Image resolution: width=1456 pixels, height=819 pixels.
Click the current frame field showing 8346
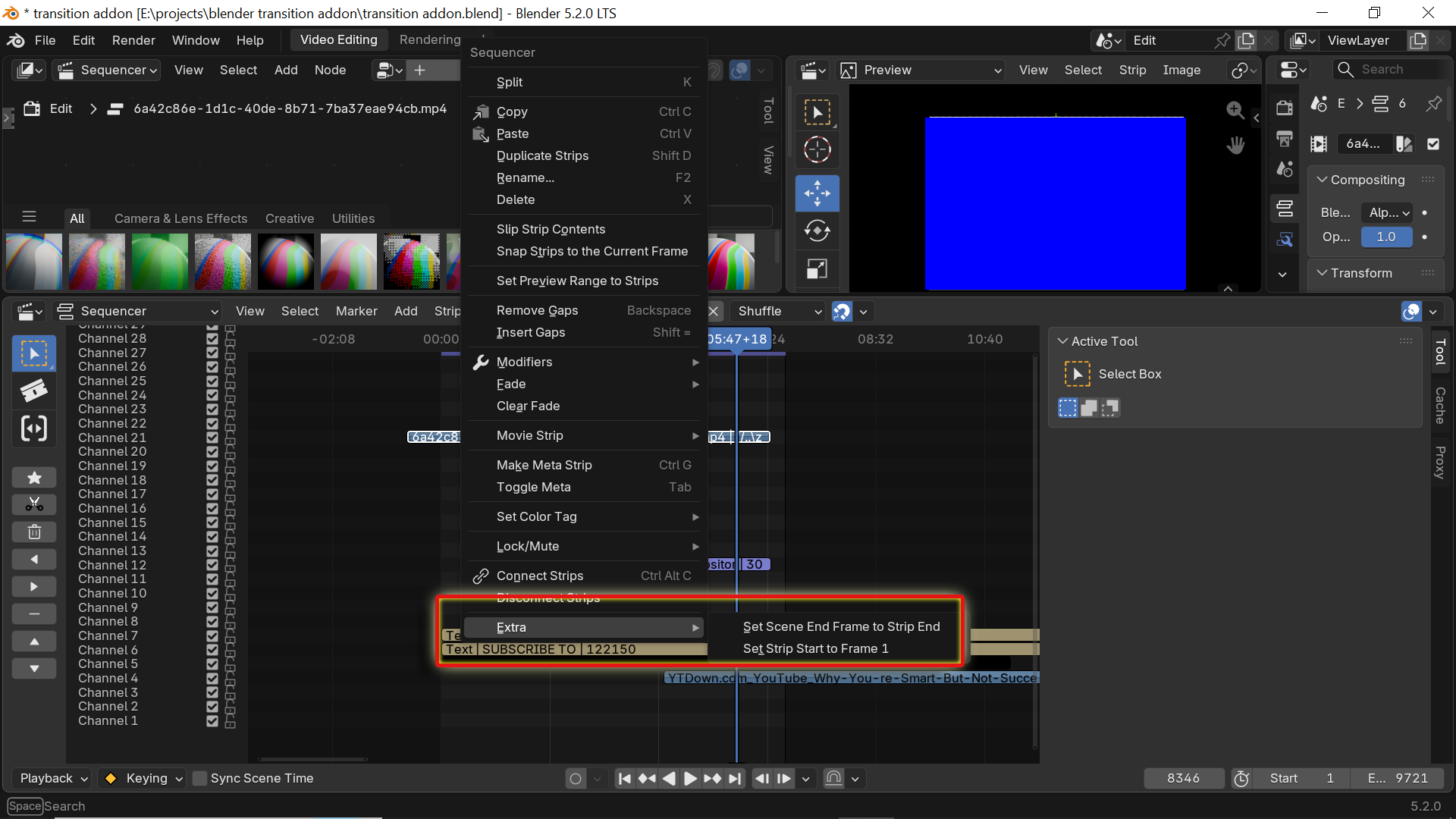point(1183,778)
